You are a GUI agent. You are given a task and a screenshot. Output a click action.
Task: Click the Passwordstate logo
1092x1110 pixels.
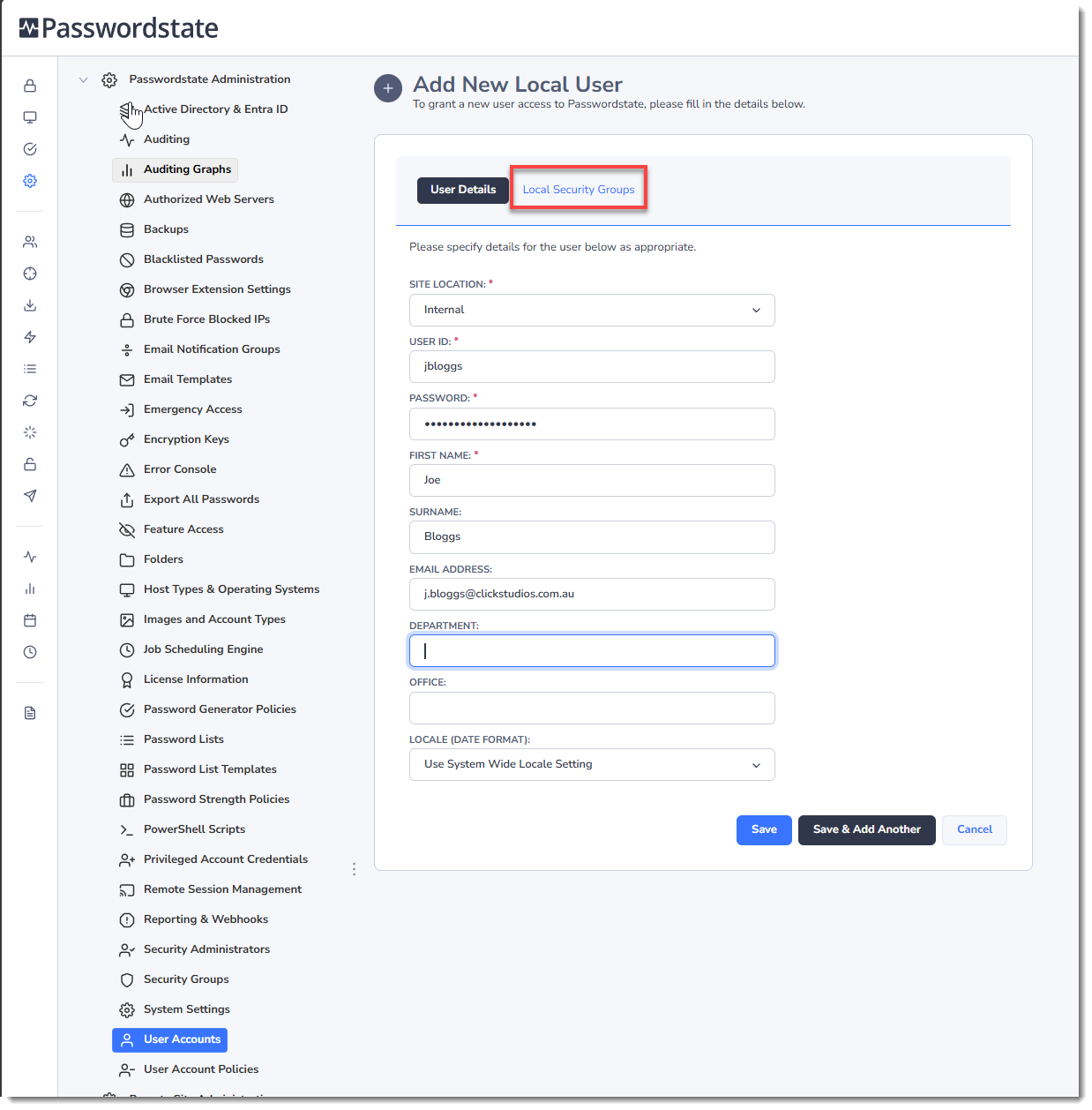pos(119,28)
